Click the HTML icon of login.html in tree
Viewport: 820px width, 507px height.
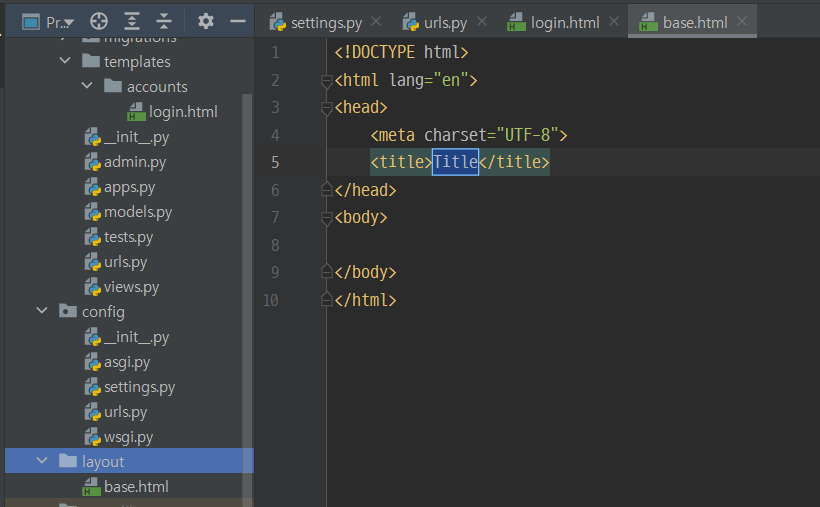[136, 111]
